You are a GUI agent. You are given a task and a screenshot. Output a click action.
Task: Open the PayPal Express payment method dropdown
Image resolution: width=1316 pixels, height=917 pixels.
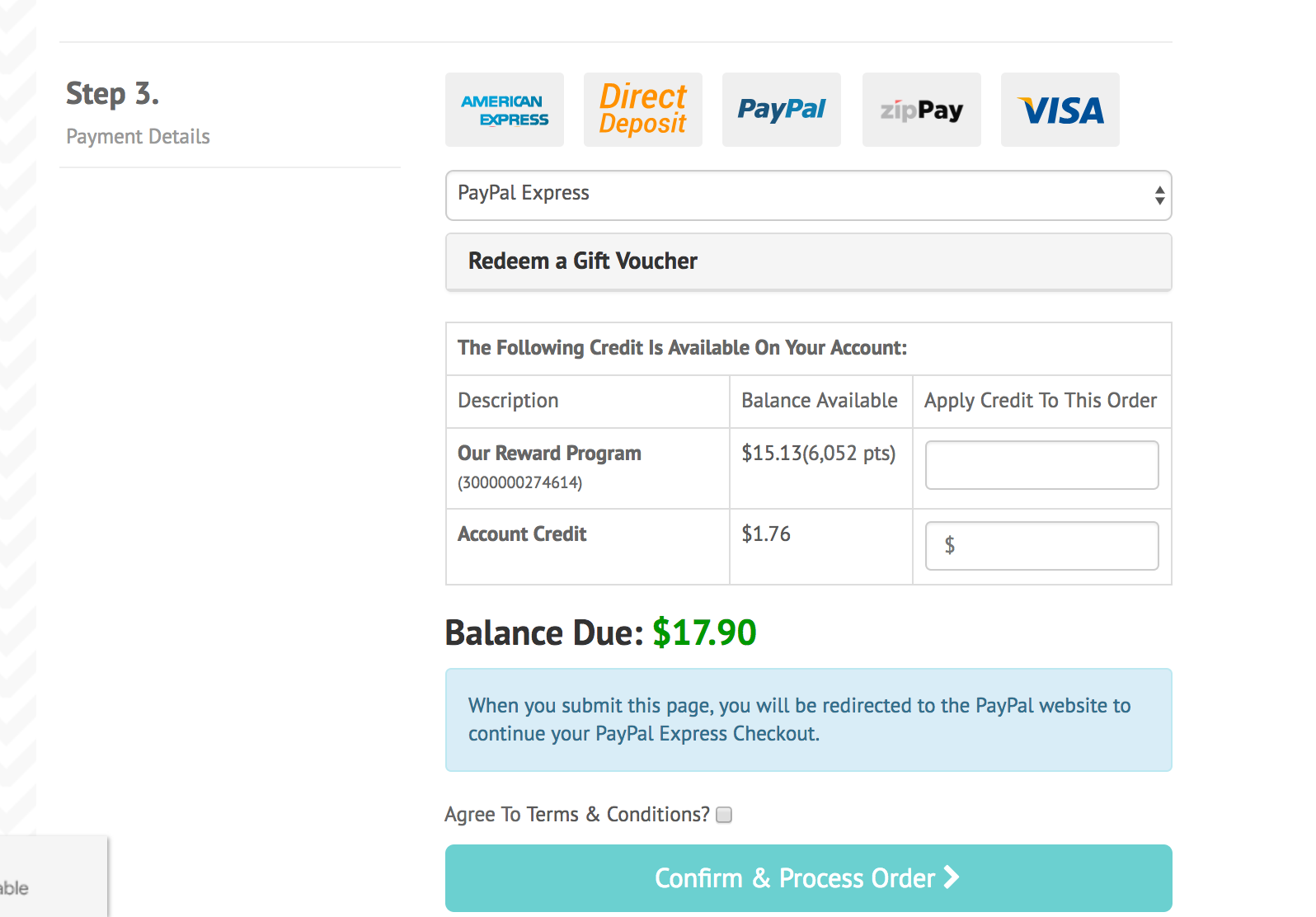(808, 195)
